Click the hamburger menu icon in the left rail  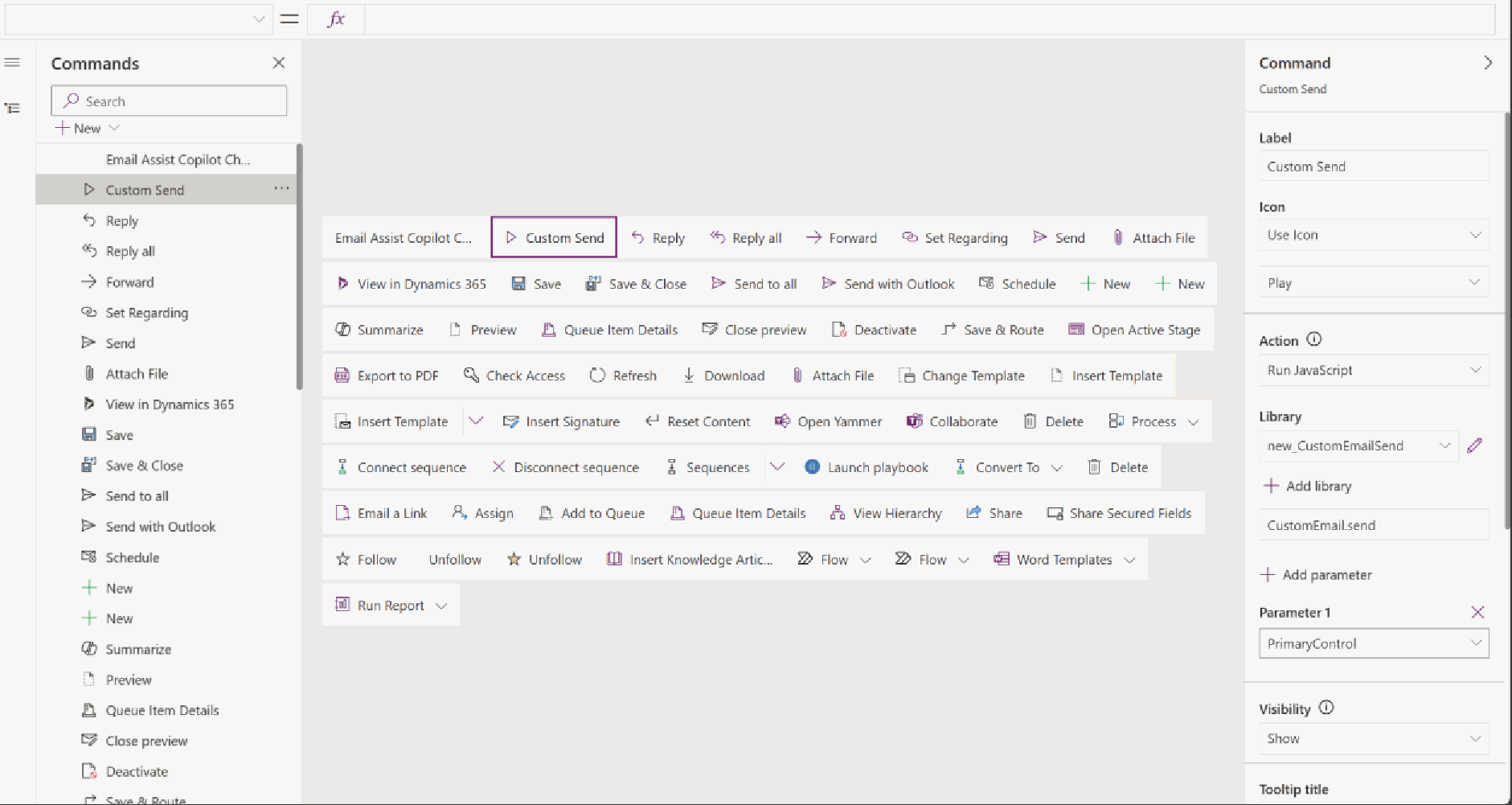tap(12, 63)
